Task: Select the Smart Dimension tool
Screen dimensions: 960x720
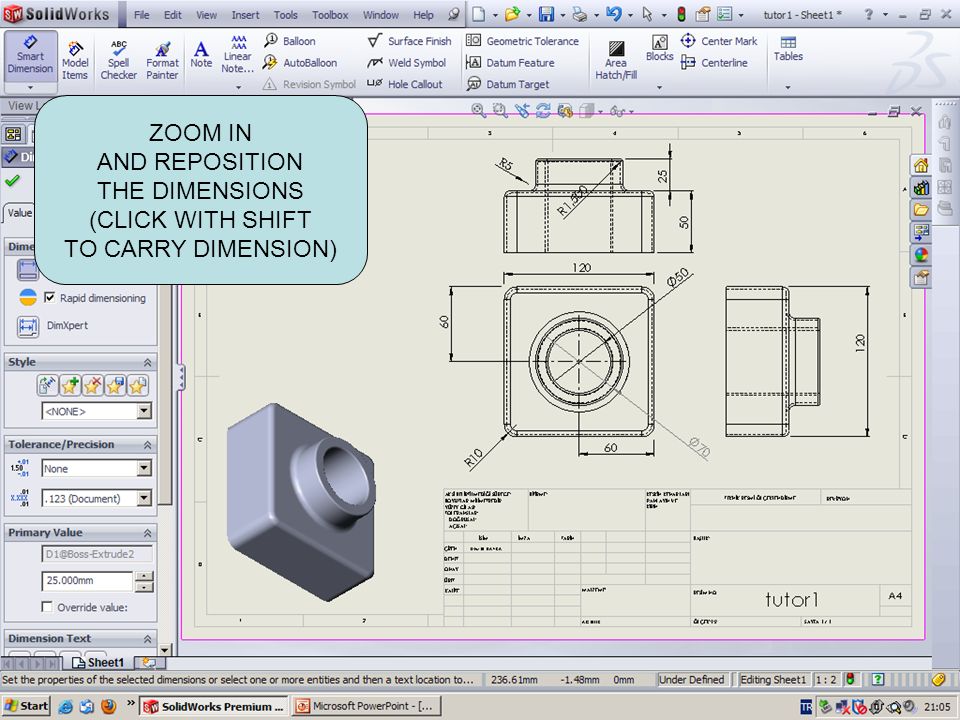Action: (x=31, y=56)
